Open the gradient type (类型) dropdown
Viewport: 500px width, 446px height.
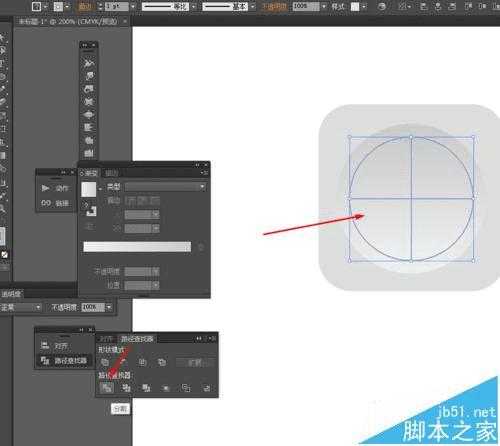click(165, 187)
